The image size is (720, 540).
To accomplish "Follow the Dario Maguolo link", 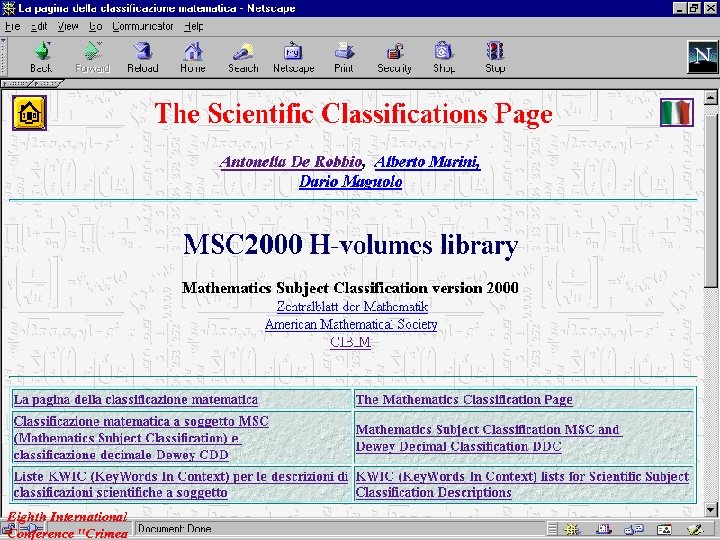I will 350,182.
